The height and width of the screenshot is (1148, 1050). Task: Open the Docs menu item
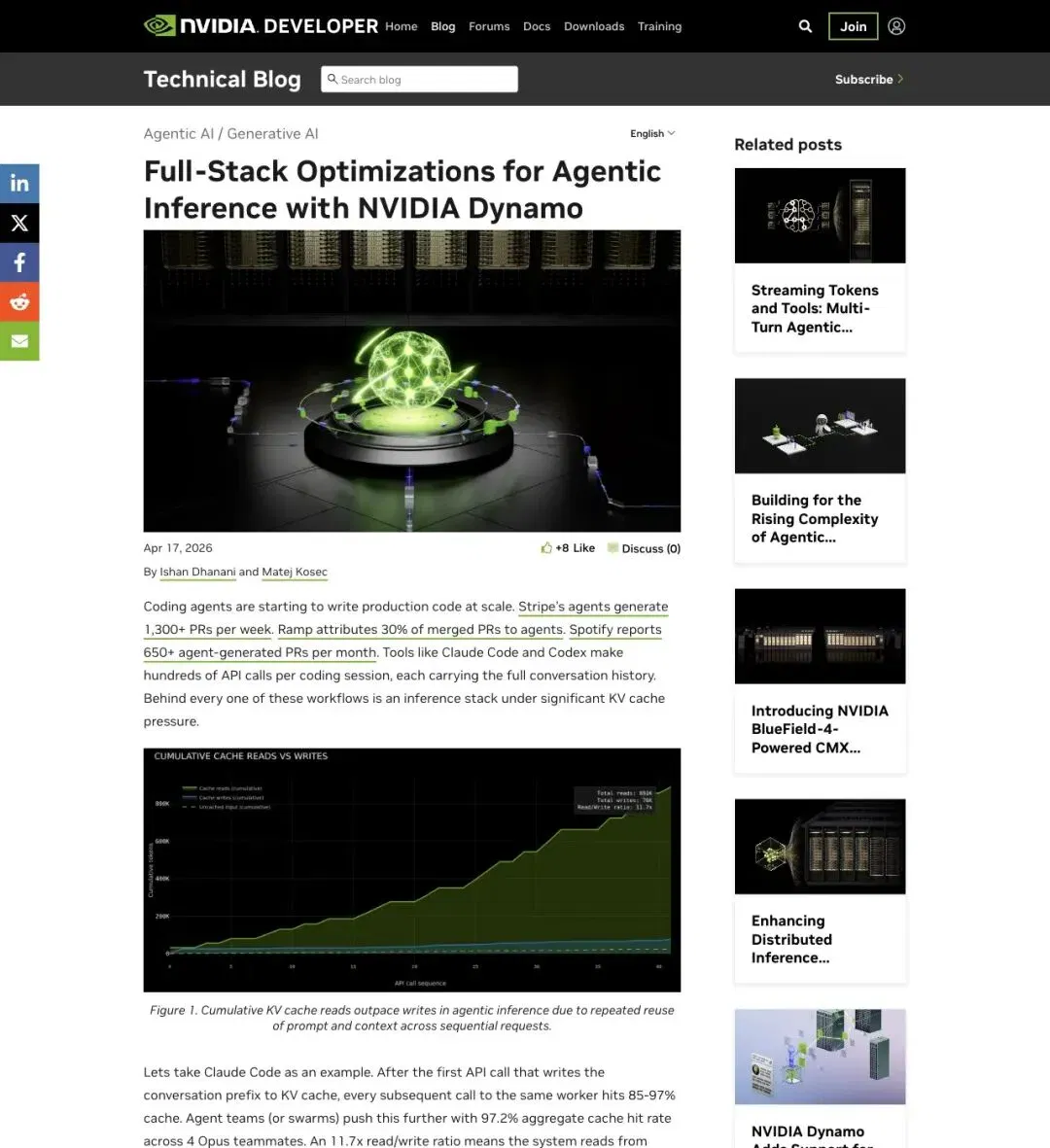click(537, 26)
